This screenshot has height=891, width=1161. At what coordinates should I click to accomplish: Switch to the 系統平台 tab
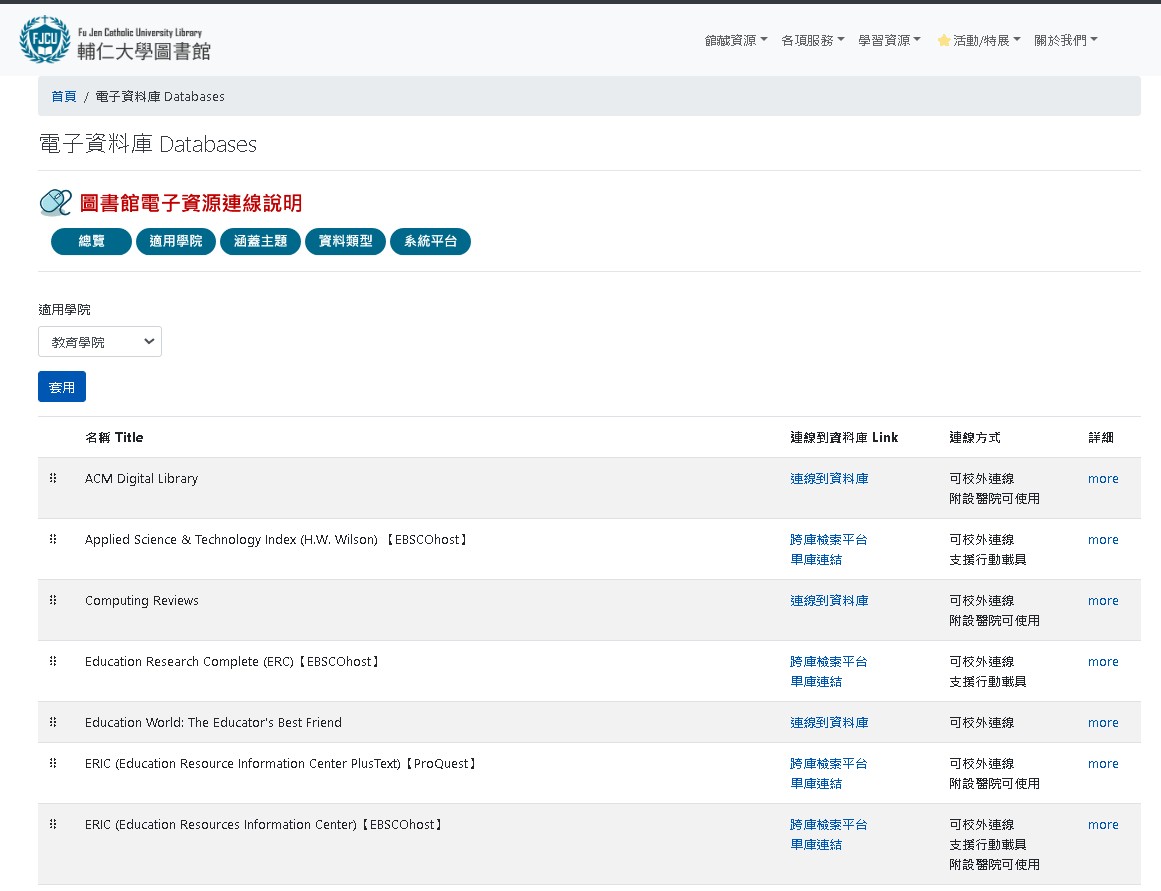[x=430, y=241]
